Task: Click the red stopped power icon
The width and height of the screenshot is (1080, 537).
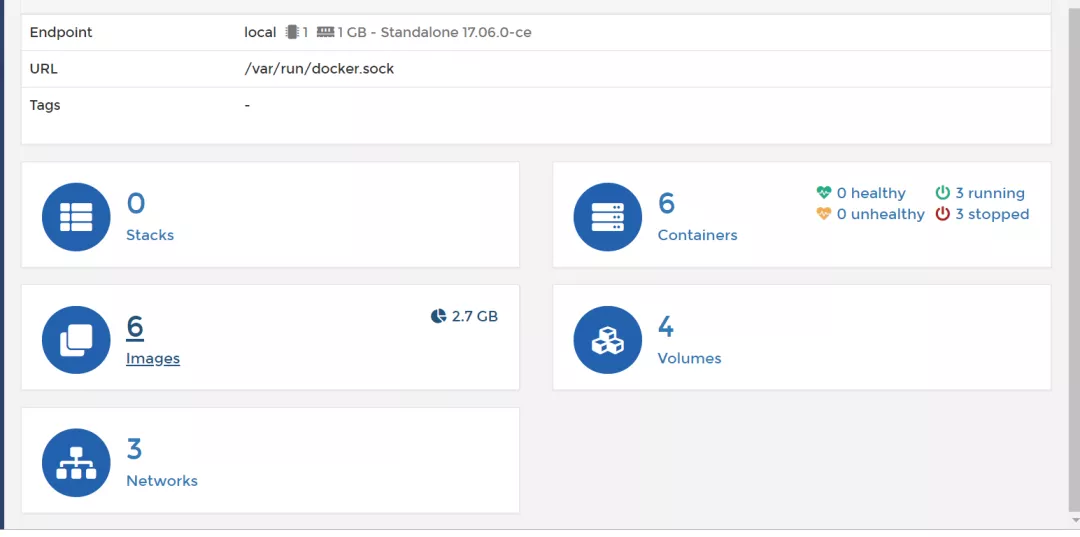Action: coord(942,214)
